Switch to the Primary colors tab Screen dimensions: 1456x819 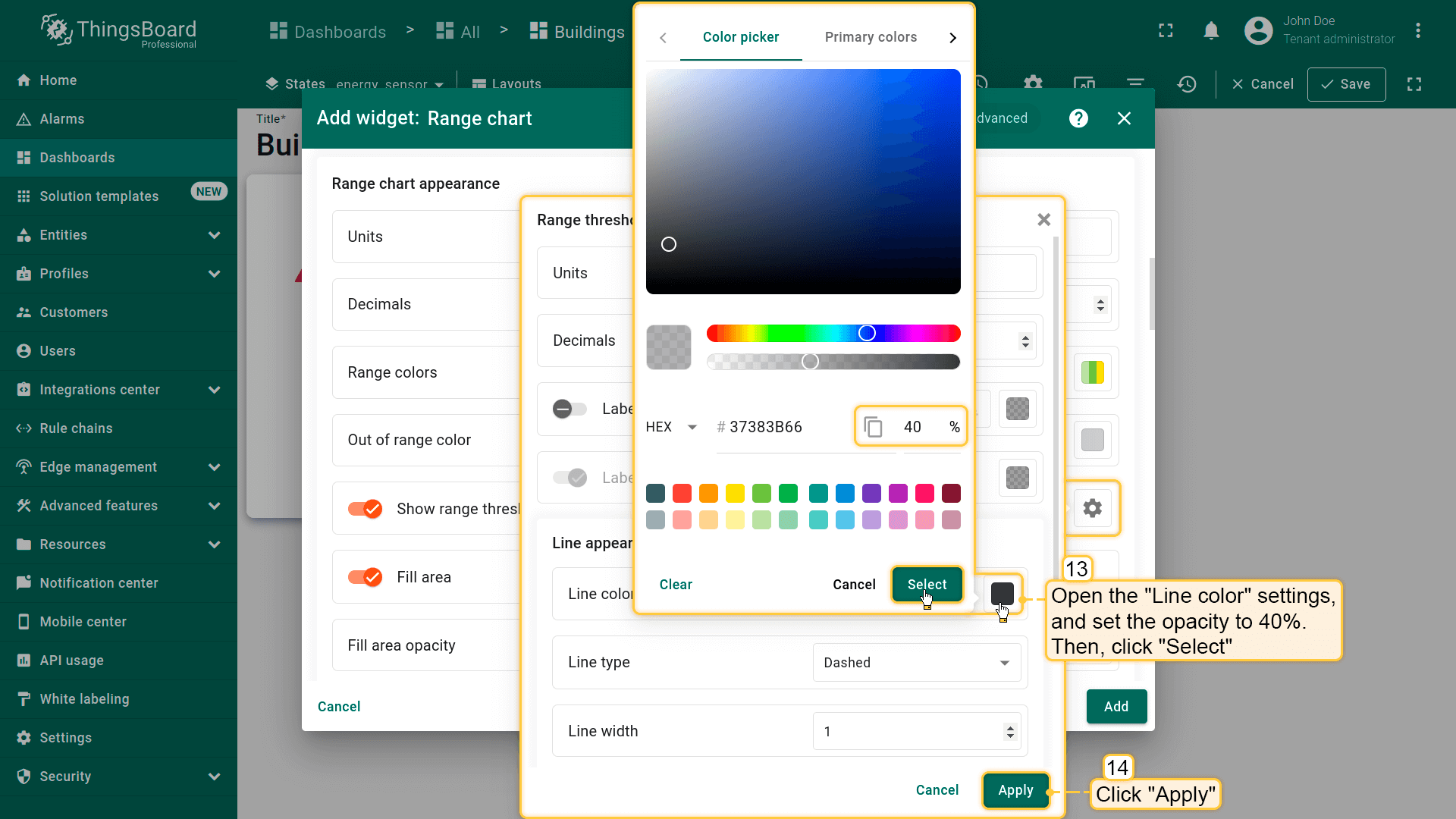coord(871,37)
